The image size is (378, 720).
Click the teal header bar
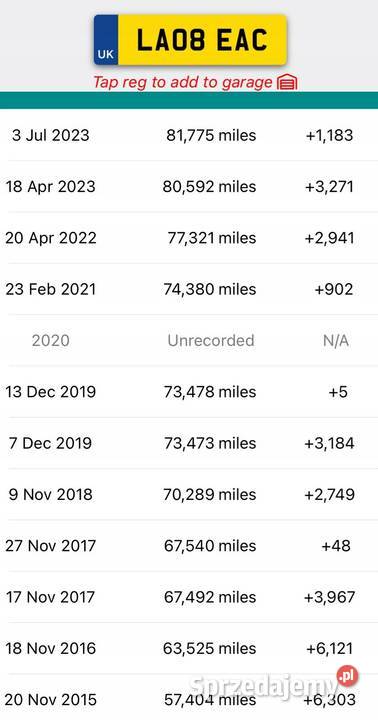point(189,100)
